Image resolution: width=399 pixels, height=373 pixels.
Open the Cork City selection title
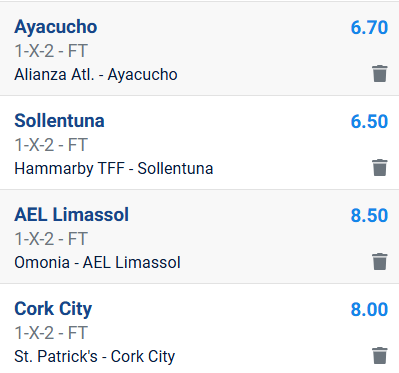click(x=53, y=309)
